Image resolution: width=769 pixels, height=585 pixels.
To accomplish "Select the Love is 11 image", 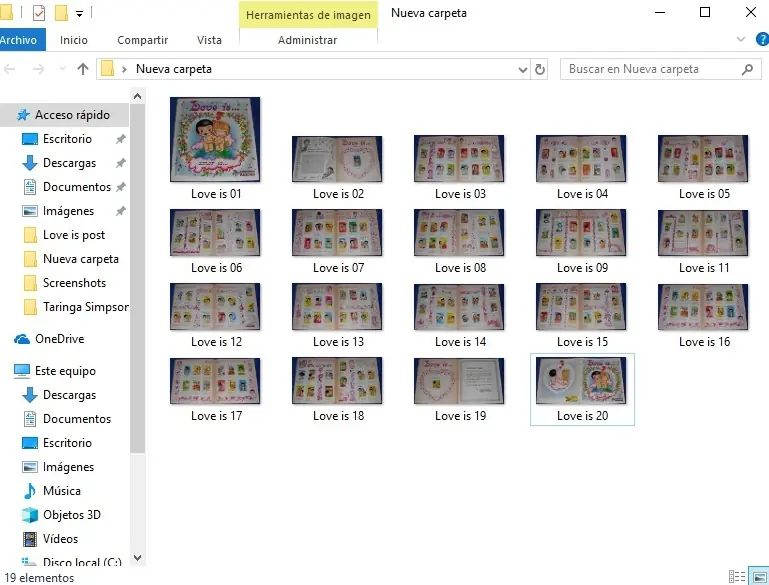I will pyautogui.click(x=703, y=233).
